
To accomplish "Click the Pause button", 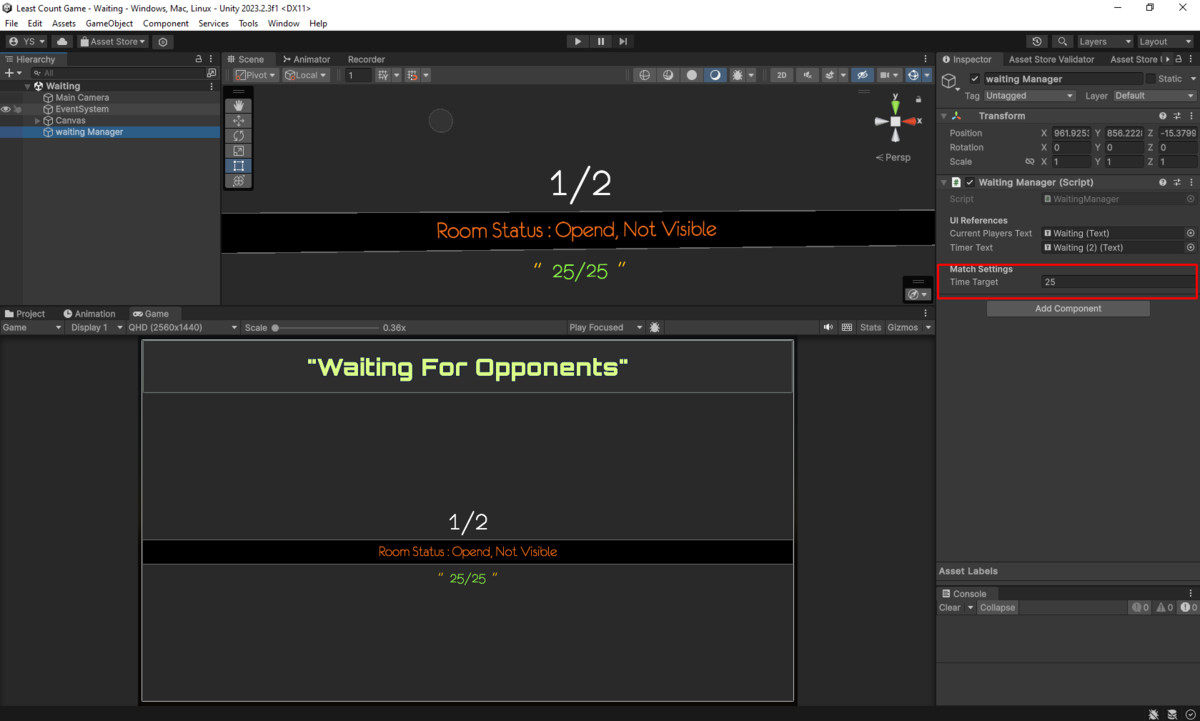I will (x=601, y=41).
